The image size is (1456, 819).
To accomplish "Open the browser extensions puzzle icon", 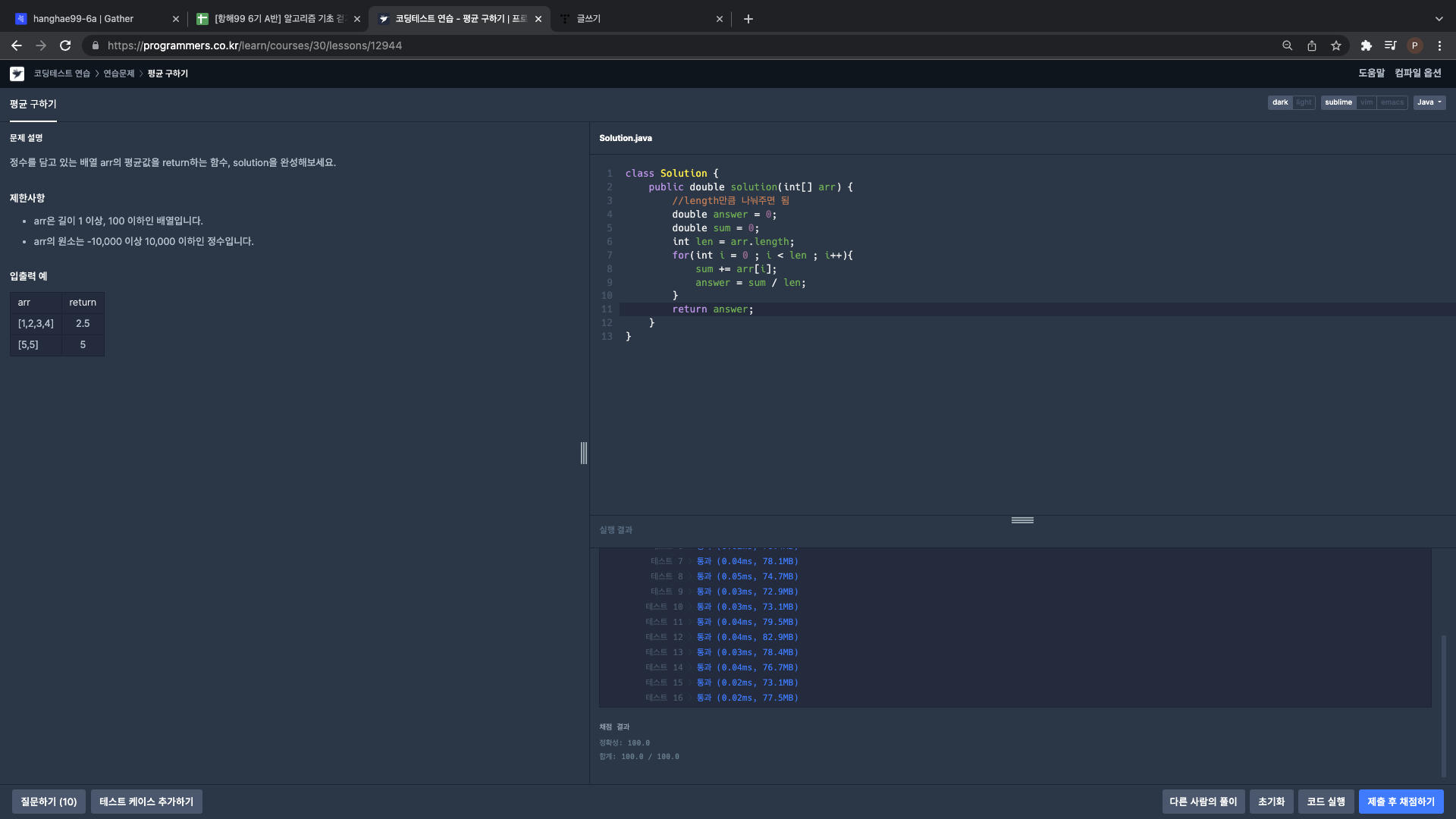I will (x=1367, y=45).
